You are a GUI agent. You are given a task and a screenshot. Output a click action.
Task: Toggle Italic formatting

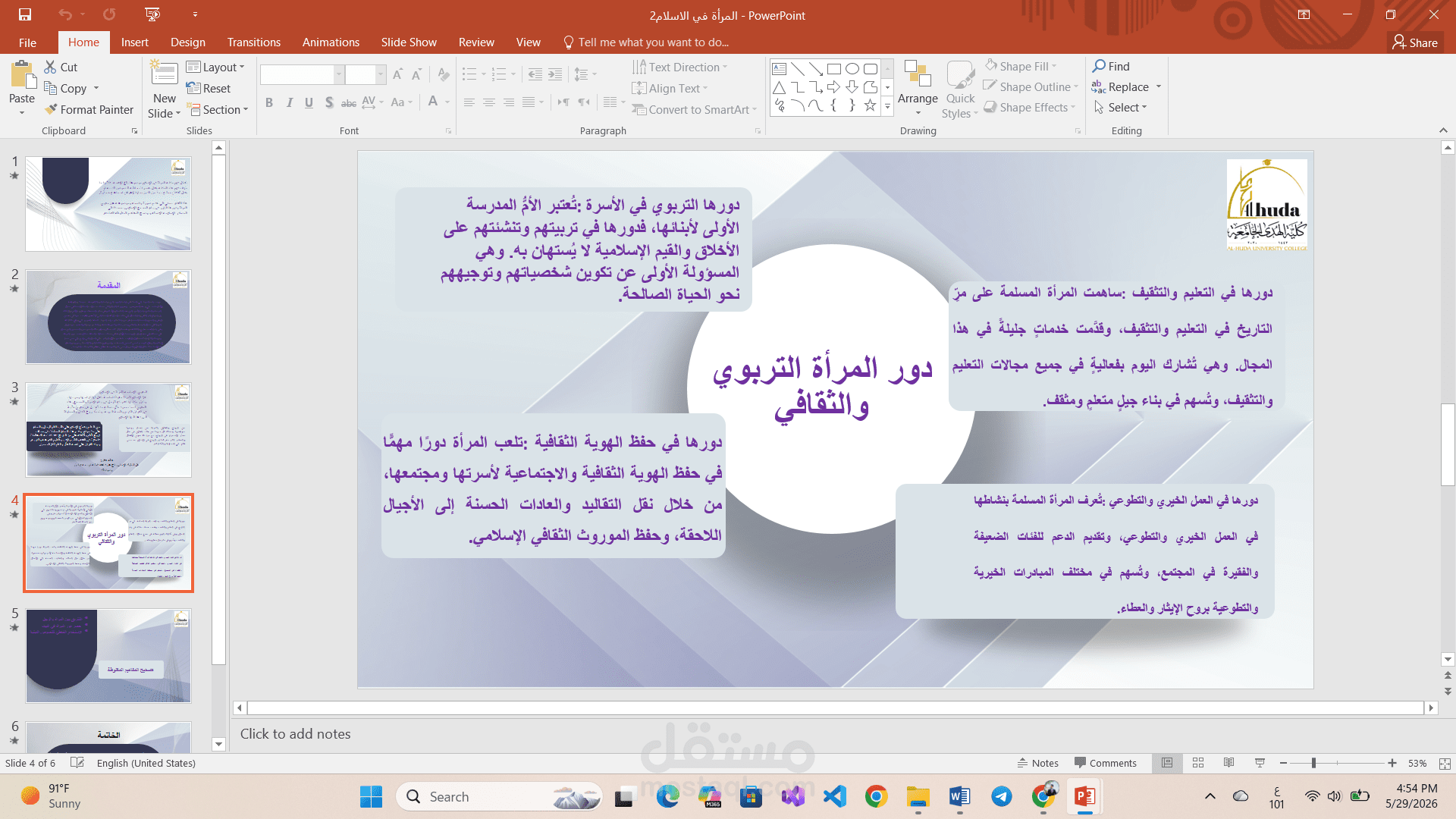click(289, 102)
